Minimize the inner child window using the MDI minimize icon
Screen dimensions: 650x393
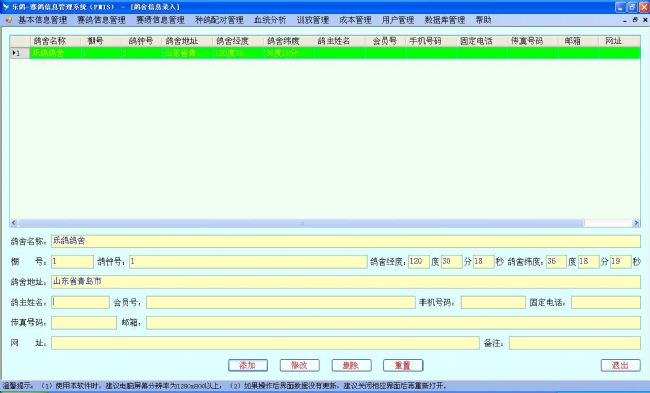point(625,19)
